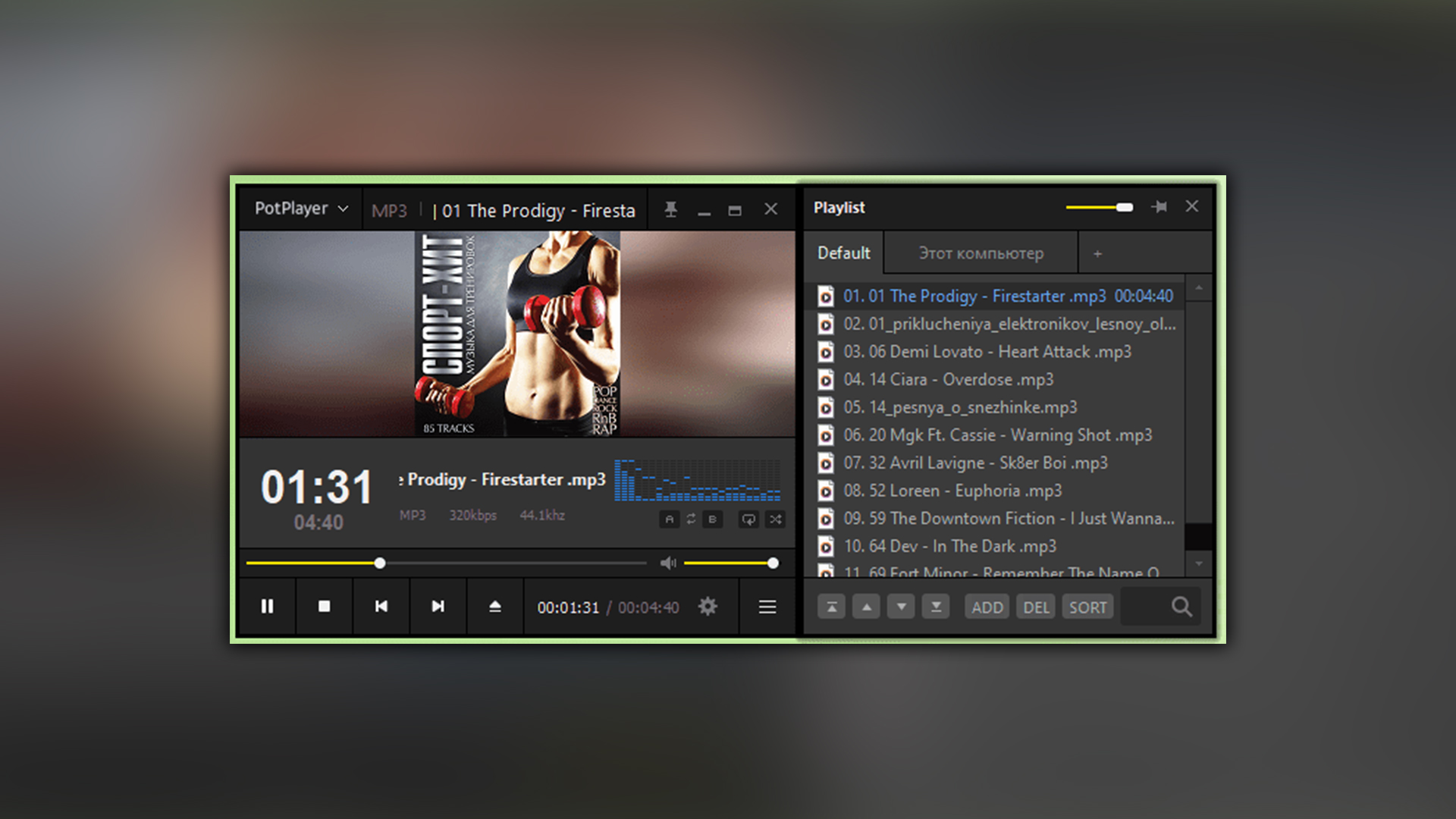The height and width of the screenshot is (819, 1456).
Task: Click file icon of 04 Ciara track
Action: click(x=826, y=380)
